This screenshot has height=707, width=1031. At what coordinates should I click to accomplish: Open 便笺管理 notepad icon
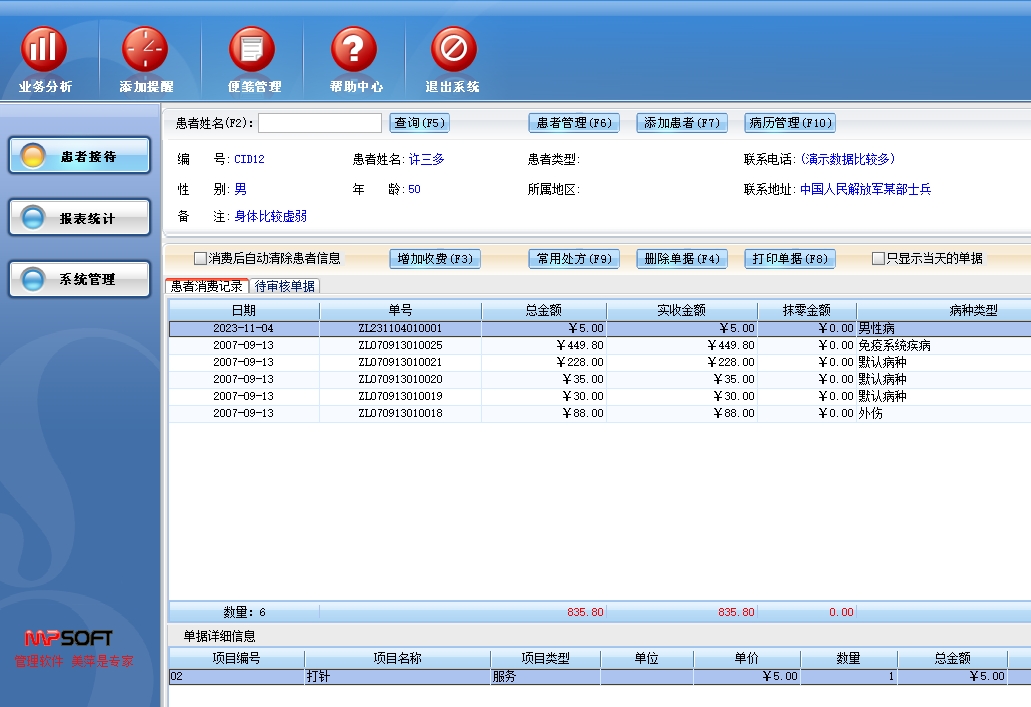[251, 50]
